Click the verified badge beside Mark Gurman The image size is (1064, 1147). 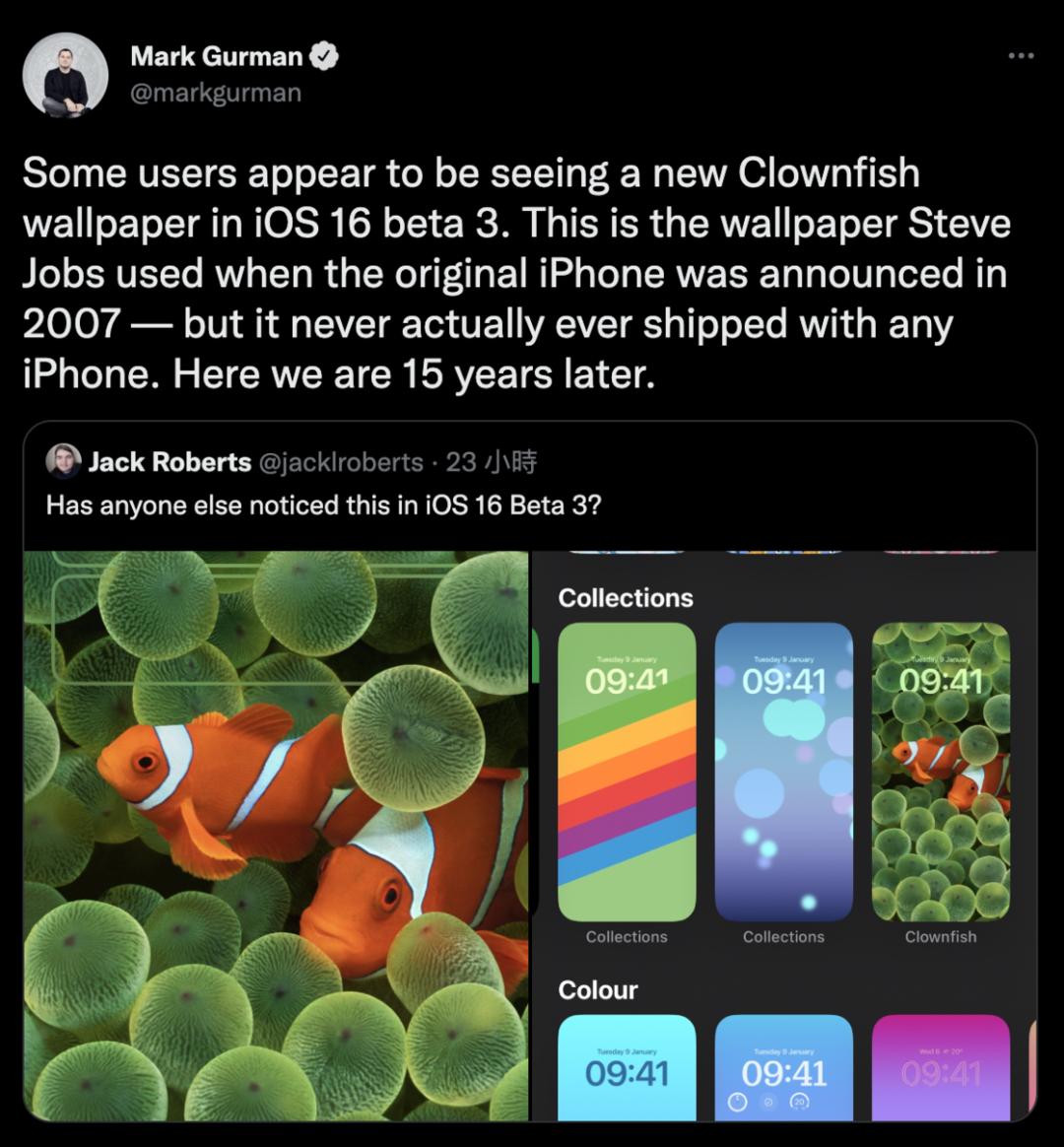click(324, 56)
